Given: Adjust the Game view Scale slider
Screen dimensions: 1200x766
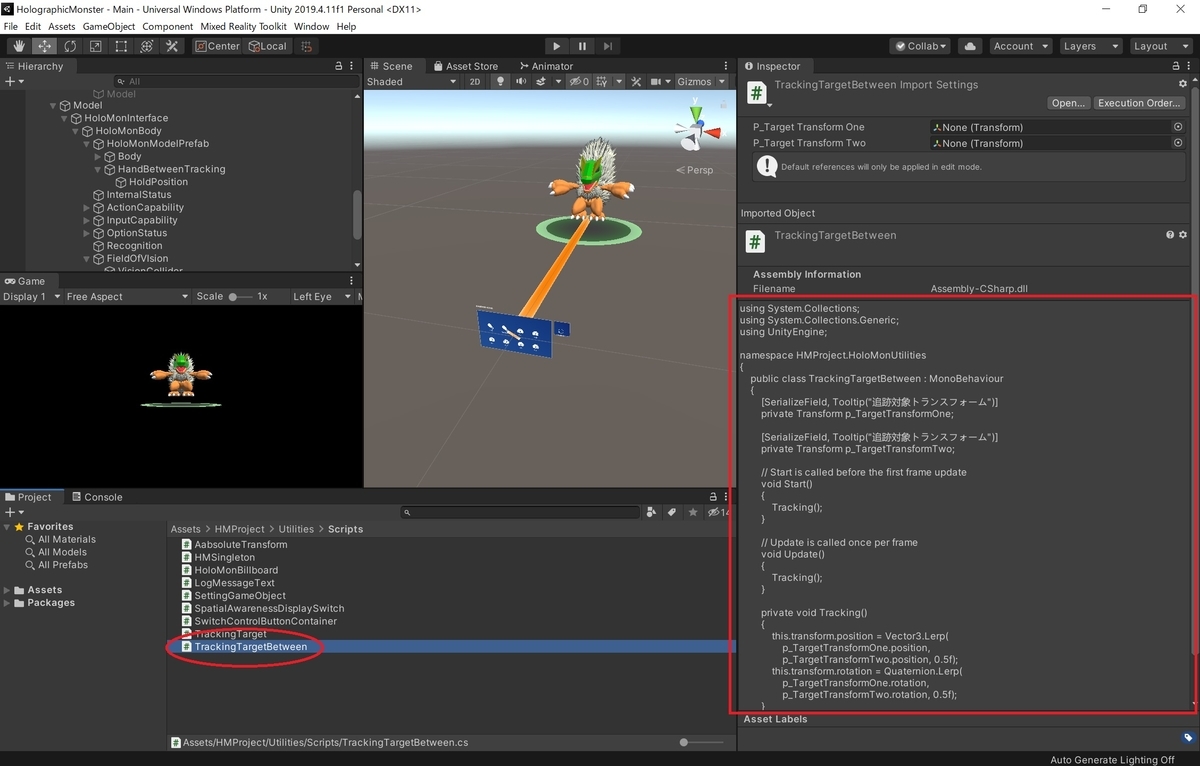Looking at the screenshot, I should 240,297.
